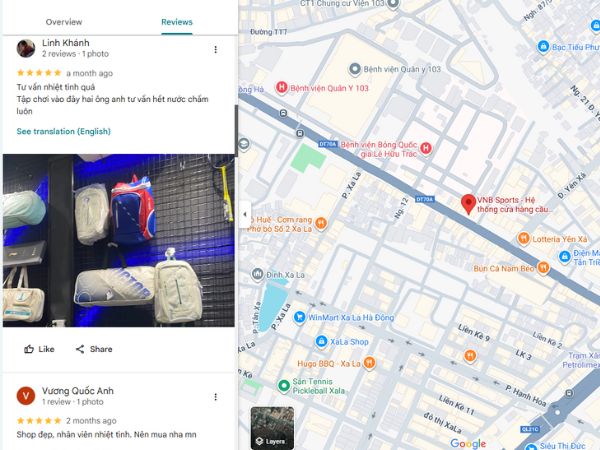Click the XaLa Shop map icon
Screen dimensions: 600x450
[321, 341]
